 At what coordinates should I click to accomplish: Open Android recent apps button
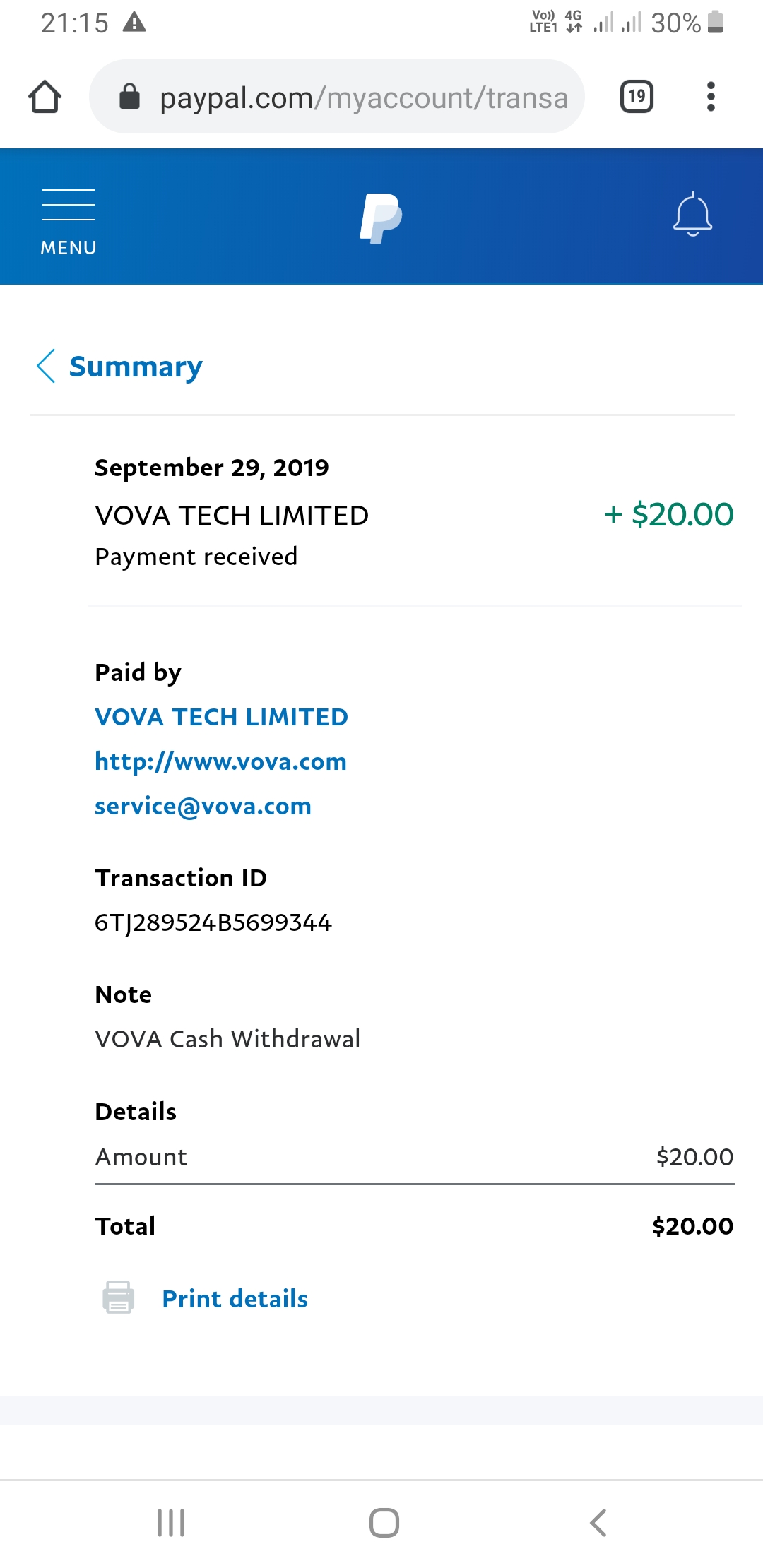pos(171,1522)
